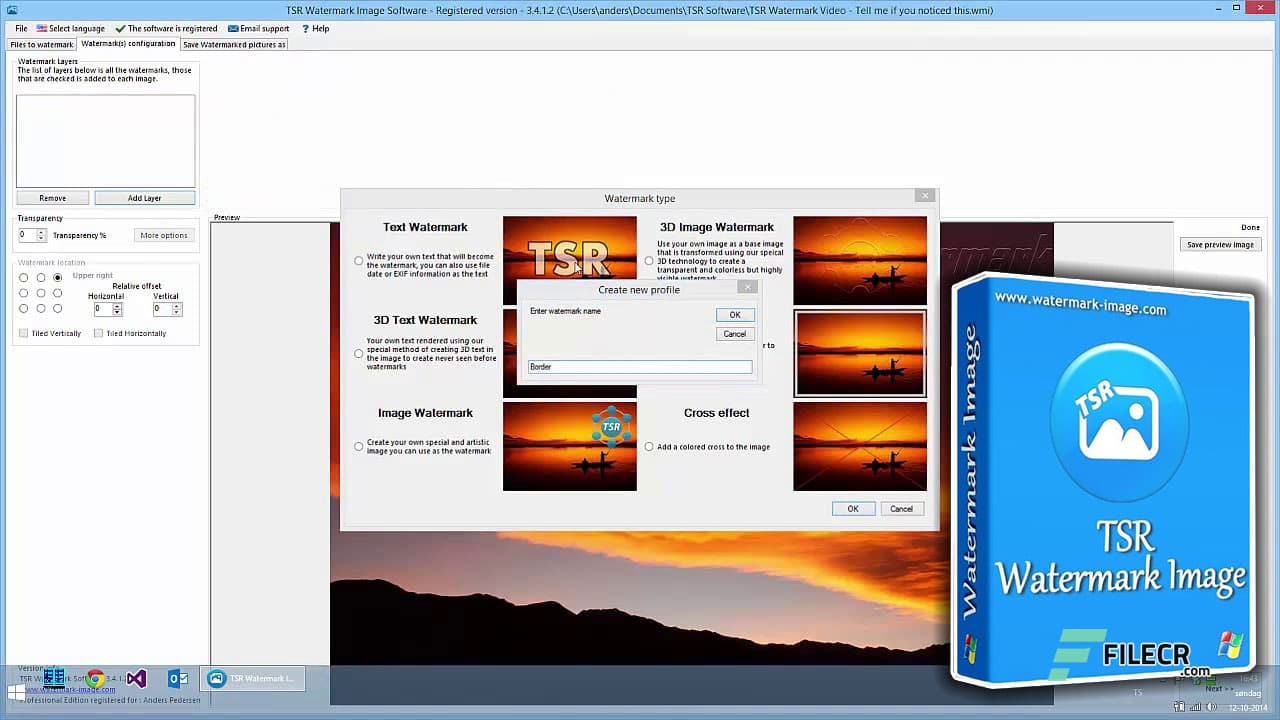The width and height of the screenshot is (1280, 720).
Task: Select the lower center watermark location radio
Action: pyautogui.click(x=41, y=308)
